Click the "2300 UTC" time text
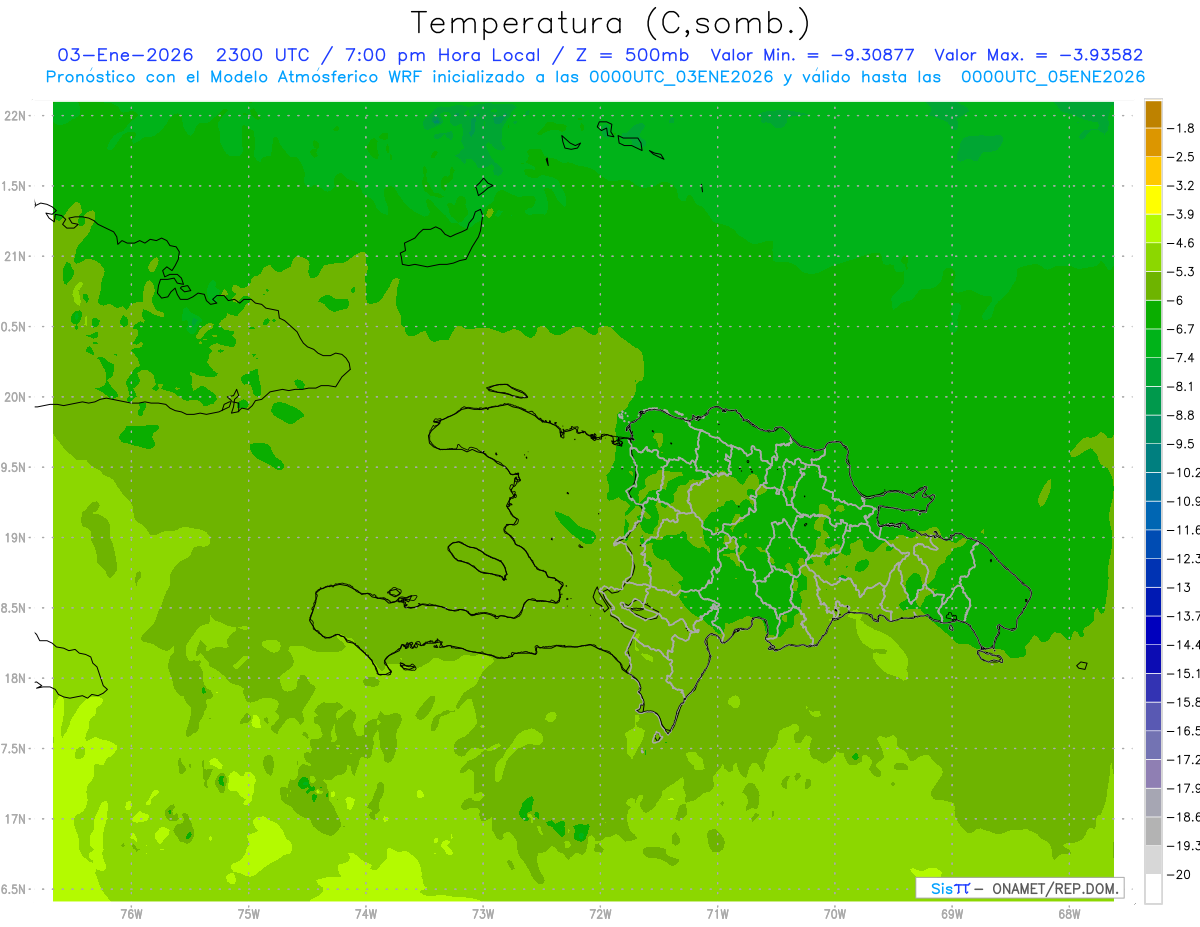This screenshot has height=927, width=1200. click(263, 55)
